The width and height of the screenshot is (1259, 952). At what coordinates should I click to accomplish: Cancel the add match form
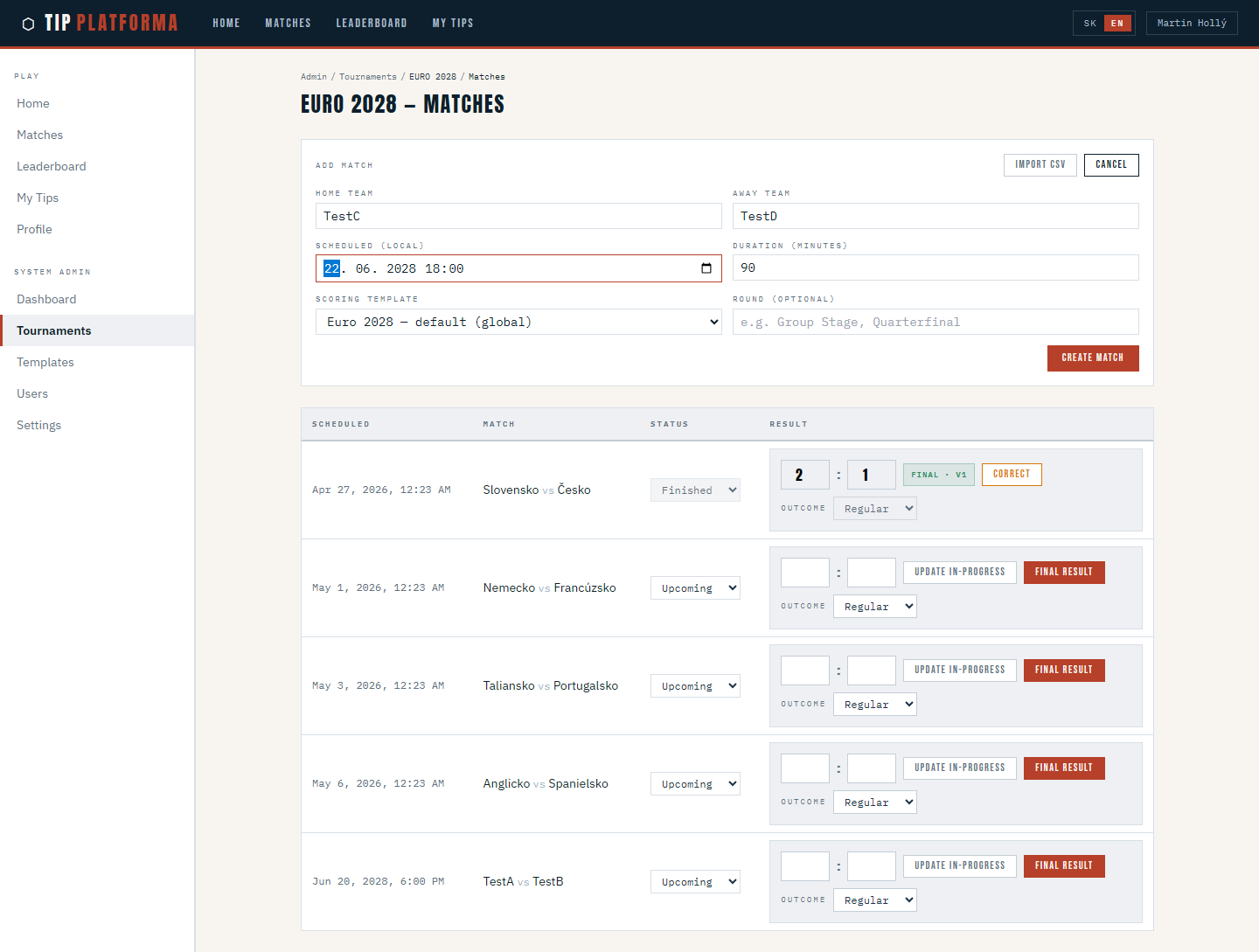[x=1110, y=164]
